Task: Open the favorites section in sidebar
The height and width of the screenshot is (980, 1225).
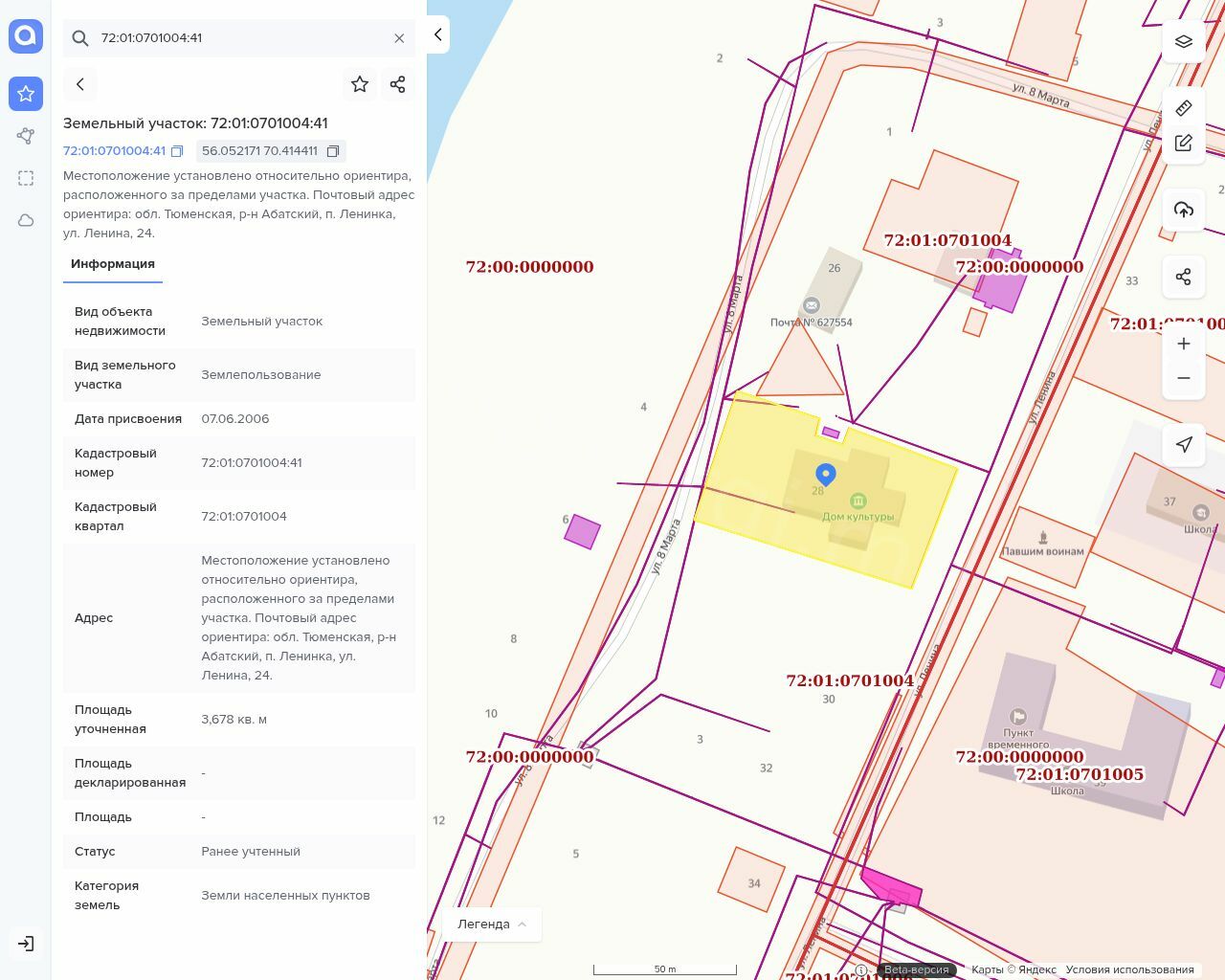Action: pos(26,93)
